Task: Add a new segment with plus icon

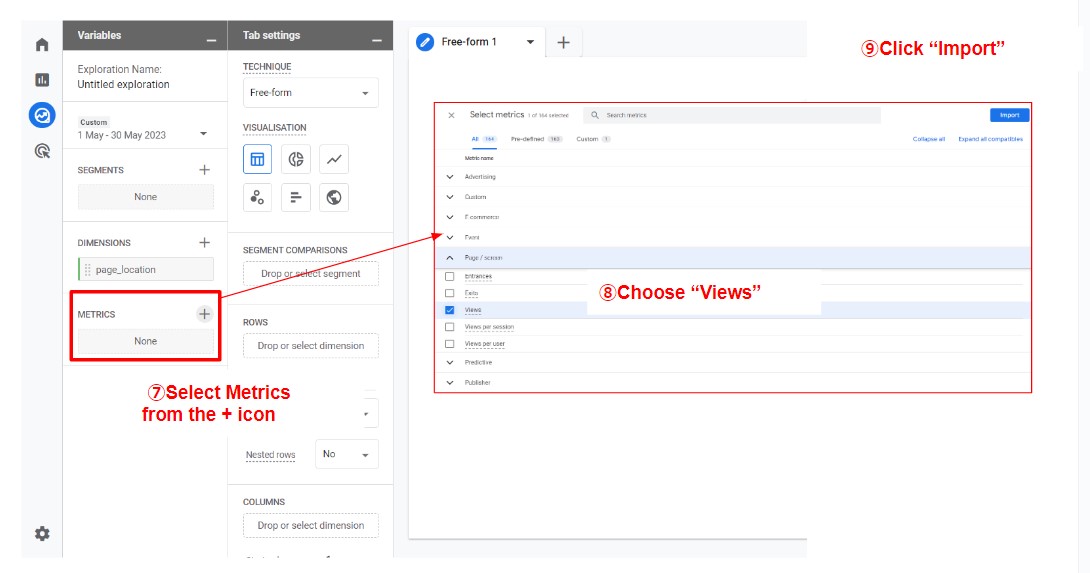Action: (204, 170)
